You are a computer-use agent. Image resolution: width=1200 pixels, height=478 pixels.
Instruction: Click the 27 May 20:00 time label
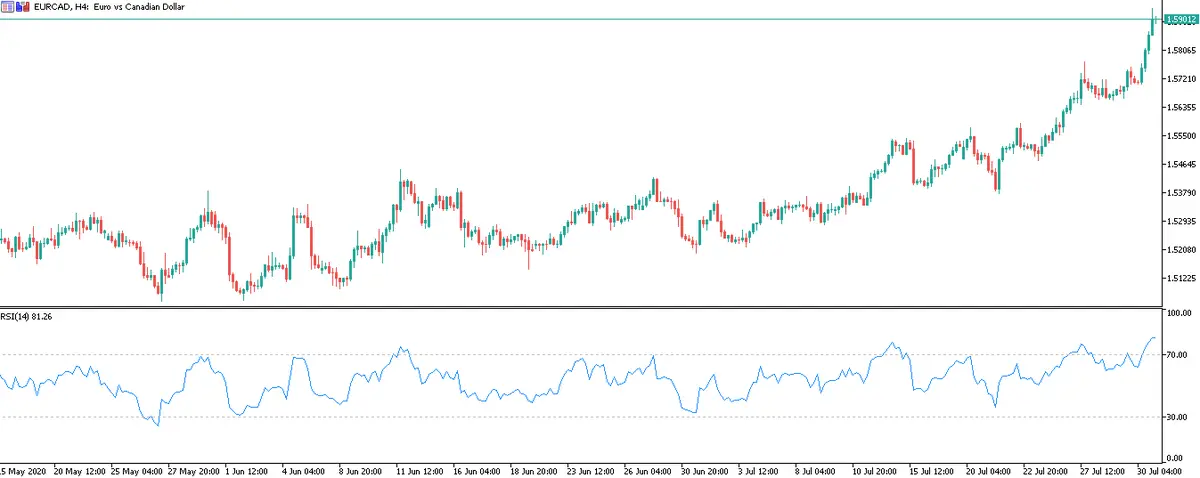coord(193,469)
